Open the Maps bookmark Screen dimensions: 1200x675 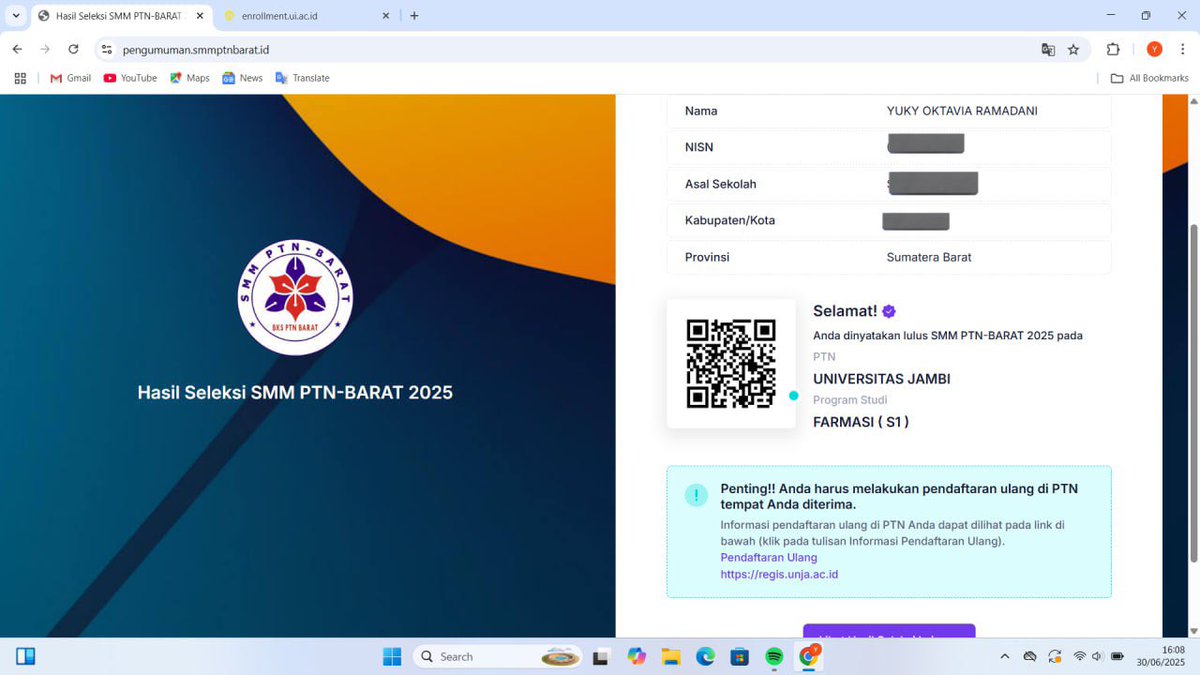189,78
